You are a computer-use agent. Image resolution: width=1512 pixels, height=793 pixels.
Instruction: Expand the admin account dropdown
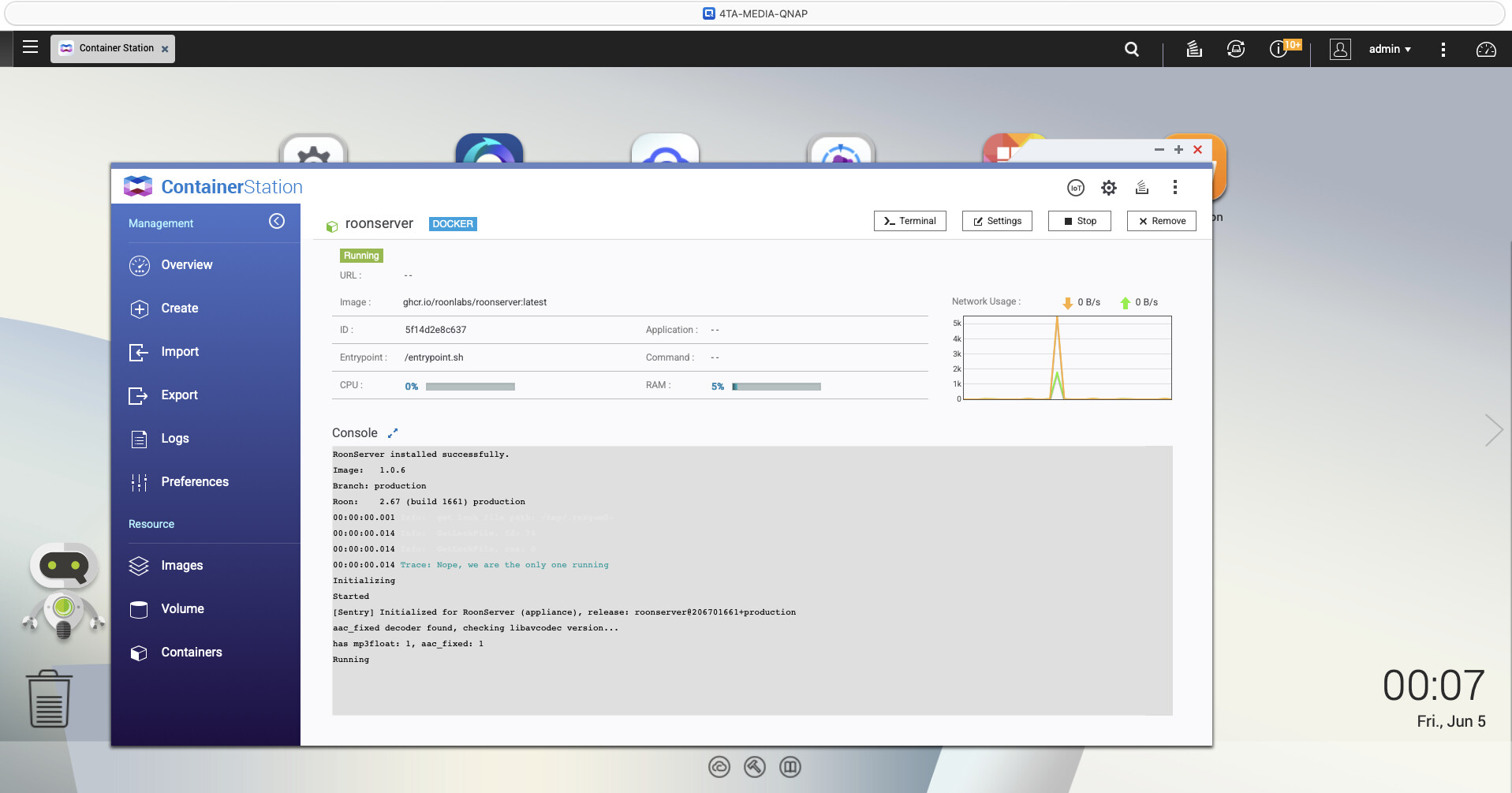1390,49
